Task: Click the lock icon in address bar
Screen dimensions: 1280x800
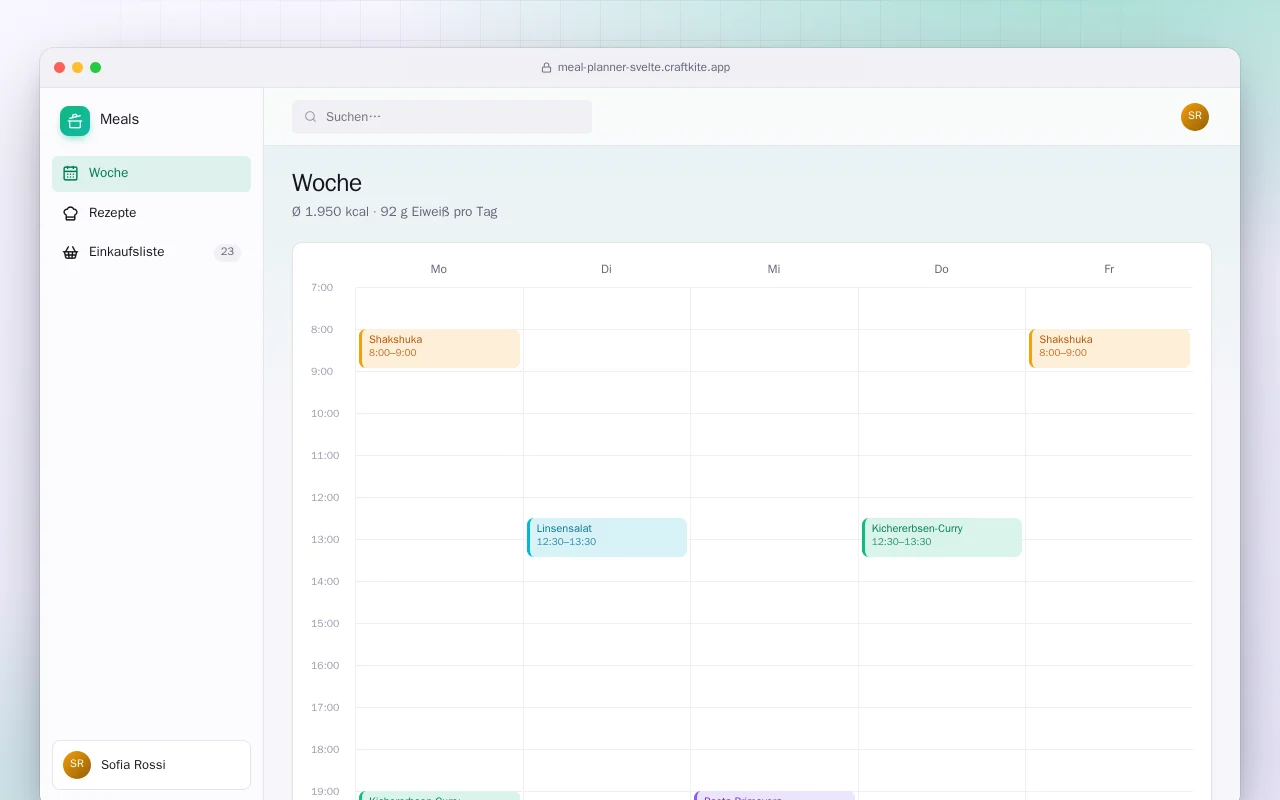Action: (546, 68)
